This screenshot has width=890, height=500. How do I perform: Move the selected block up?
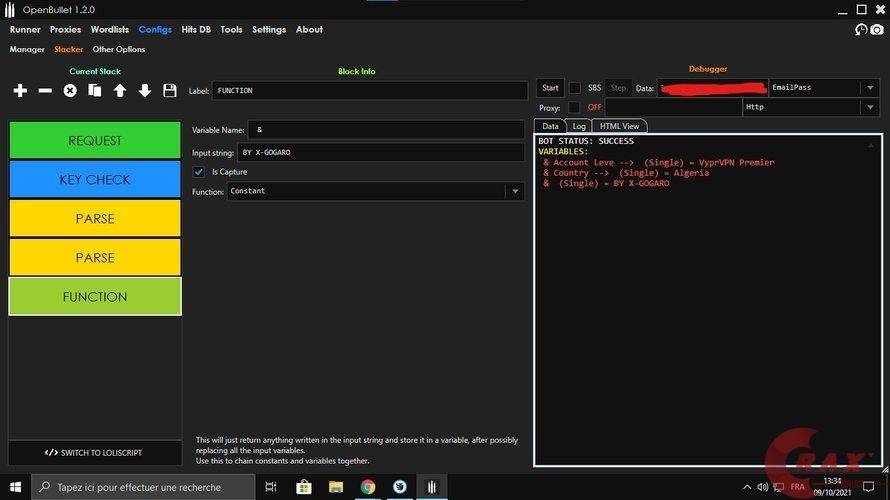pyautogui.click(x=120, y=91)
